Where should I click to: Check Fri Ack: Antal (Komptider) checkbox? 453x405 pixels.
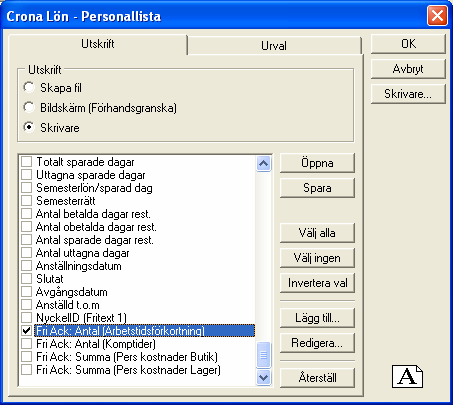coord(26,344)
